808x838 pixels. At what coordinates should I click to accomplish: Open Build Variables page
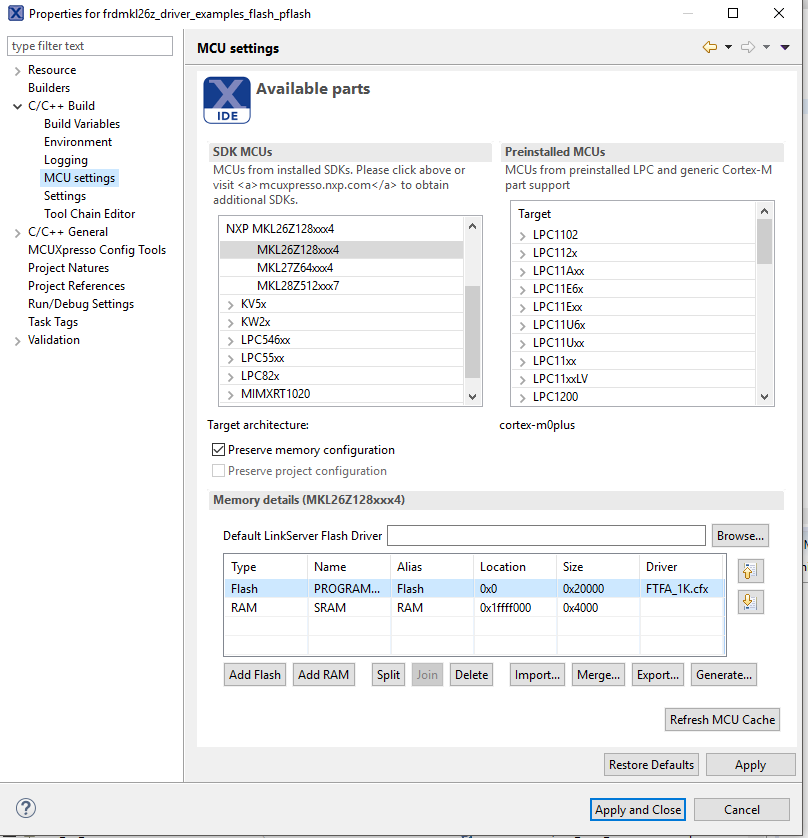(82, 123)
